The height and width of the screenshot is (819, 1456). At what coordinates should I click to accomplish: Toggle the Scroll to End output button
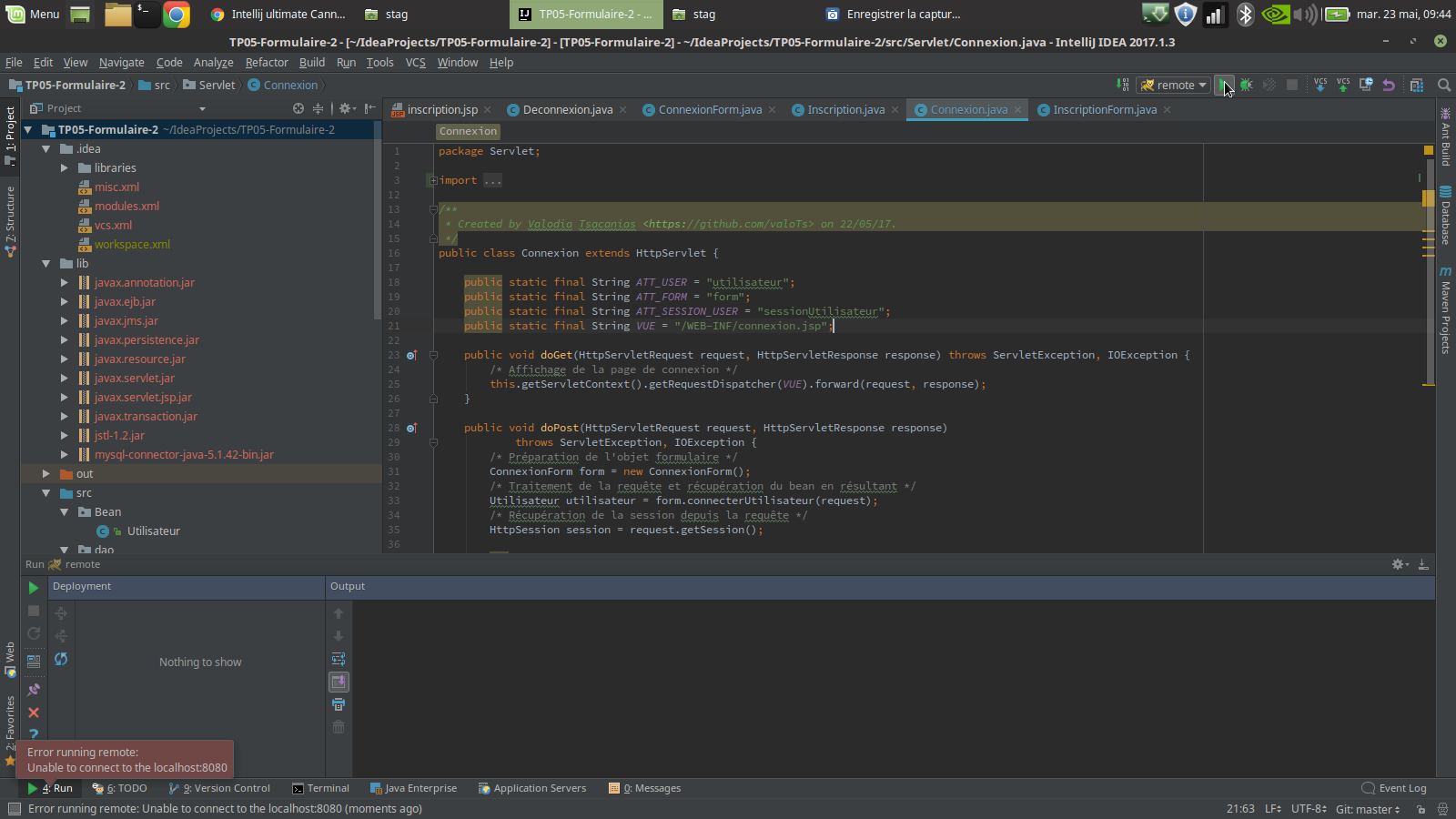[x=339, y=682]
